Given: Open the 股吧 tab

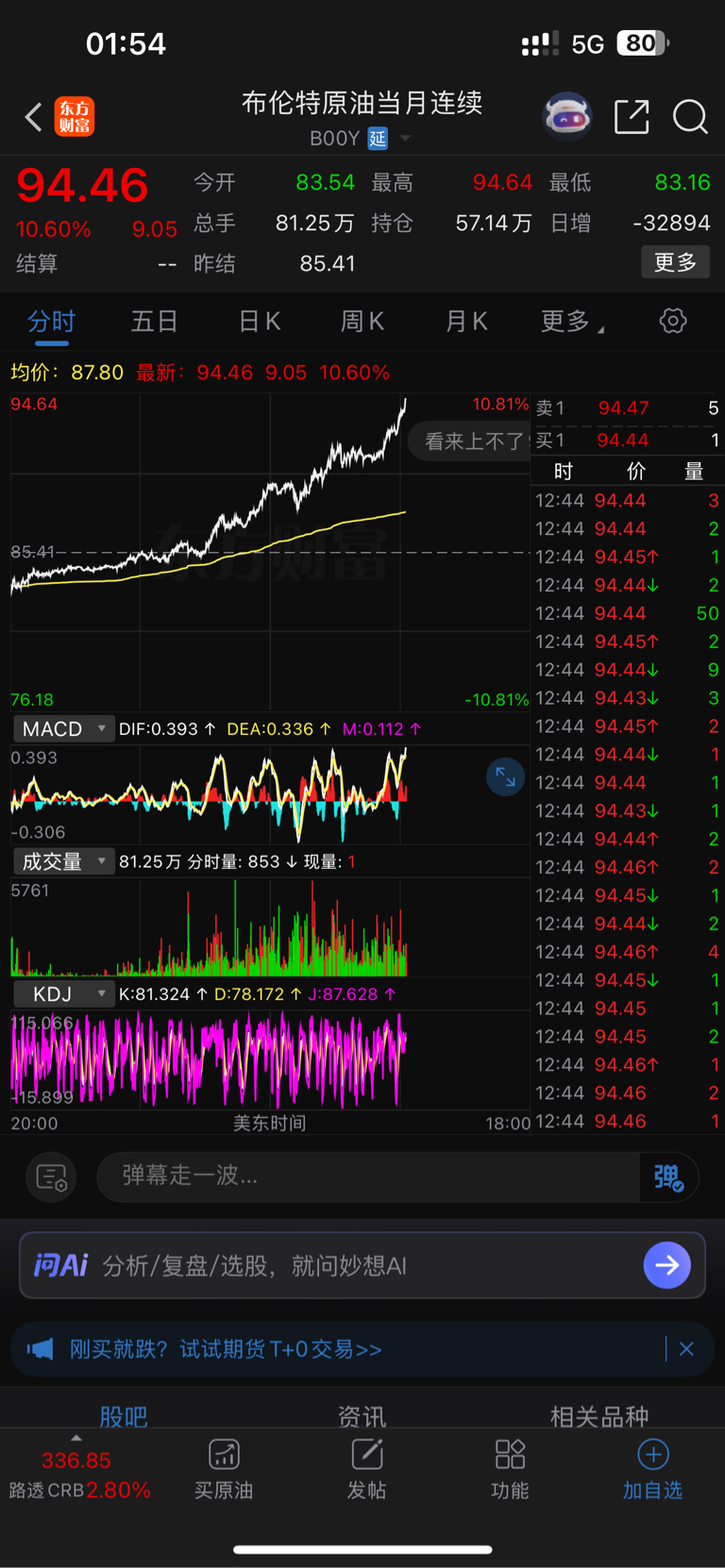Looking at the screenshot, I should click(x=124, y=1415).
